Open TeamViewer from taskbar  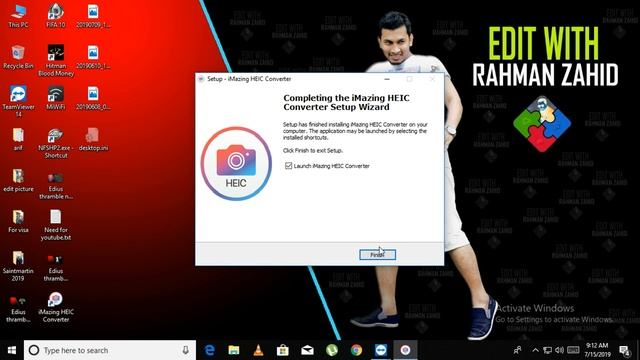coord(381,350)
